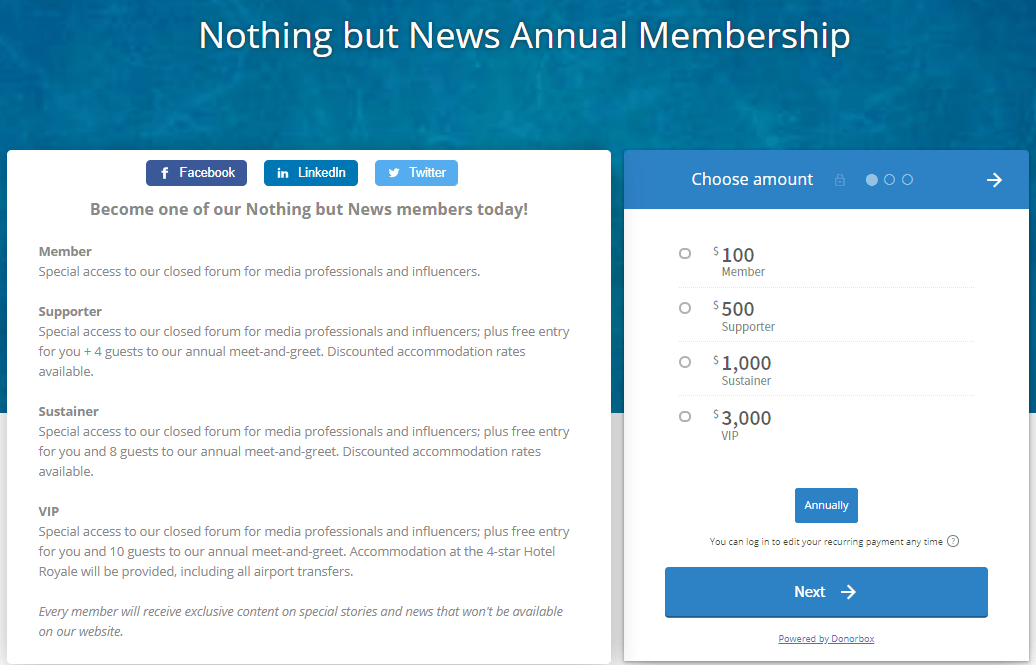
Task: Go to the second step dot
Action: 890,180
